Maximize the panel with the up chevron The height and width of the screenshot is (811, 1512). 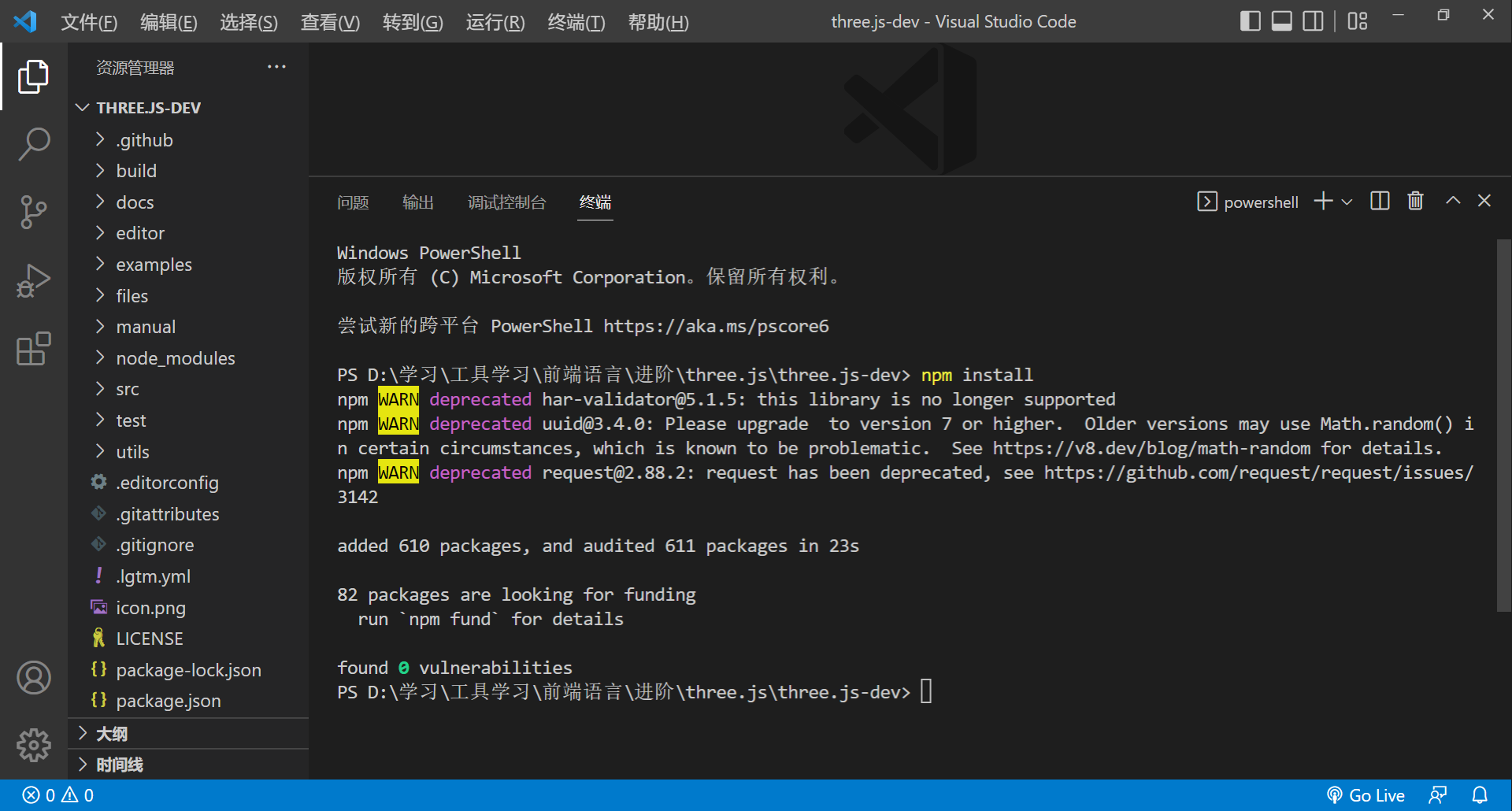coord(1453,202)
